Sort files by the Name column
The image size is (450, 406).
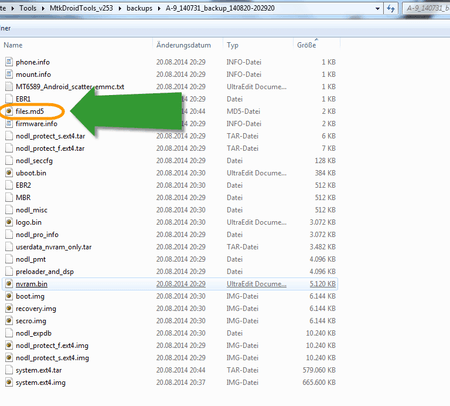77,45
